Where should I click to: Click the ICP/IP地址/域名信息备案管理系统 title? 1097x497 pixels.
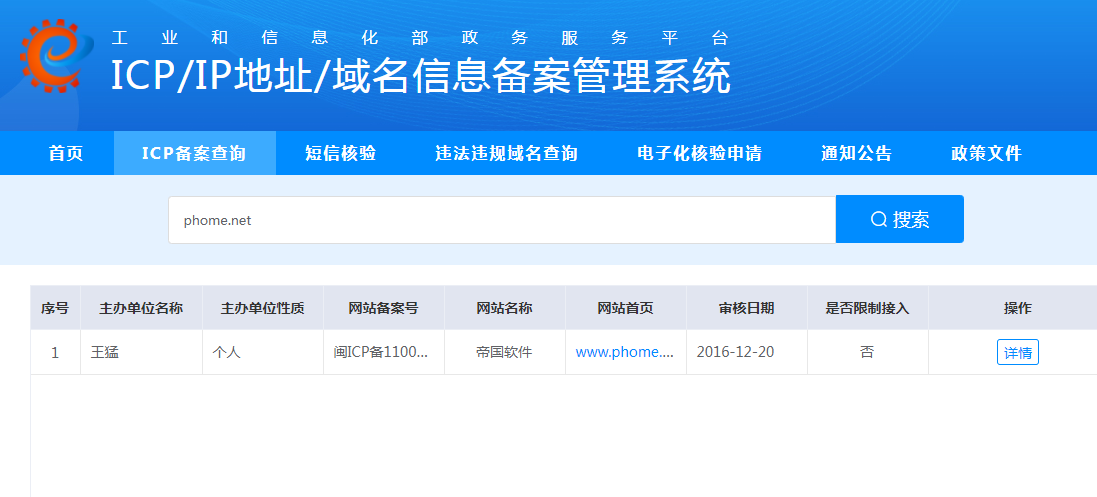(420, 77)
